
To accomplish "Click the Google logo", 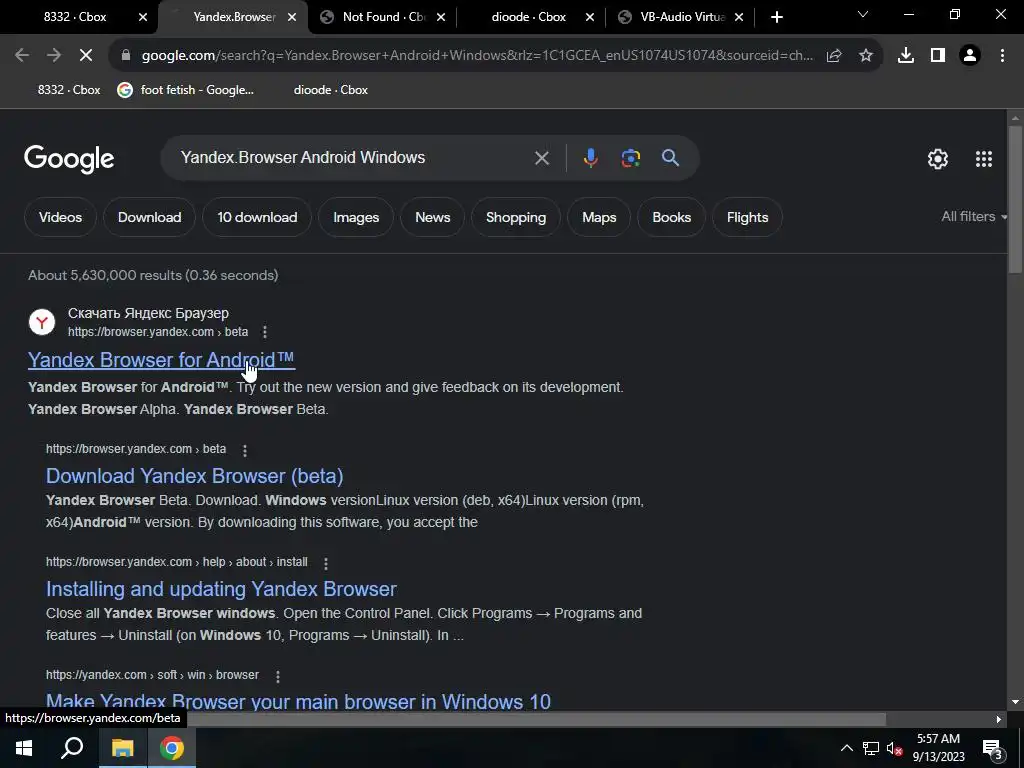I will [69, 159].
